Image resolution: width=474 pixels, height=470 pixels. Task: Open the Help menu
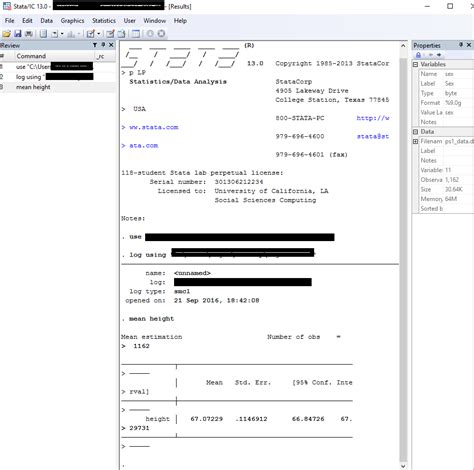tap(180, 21)
